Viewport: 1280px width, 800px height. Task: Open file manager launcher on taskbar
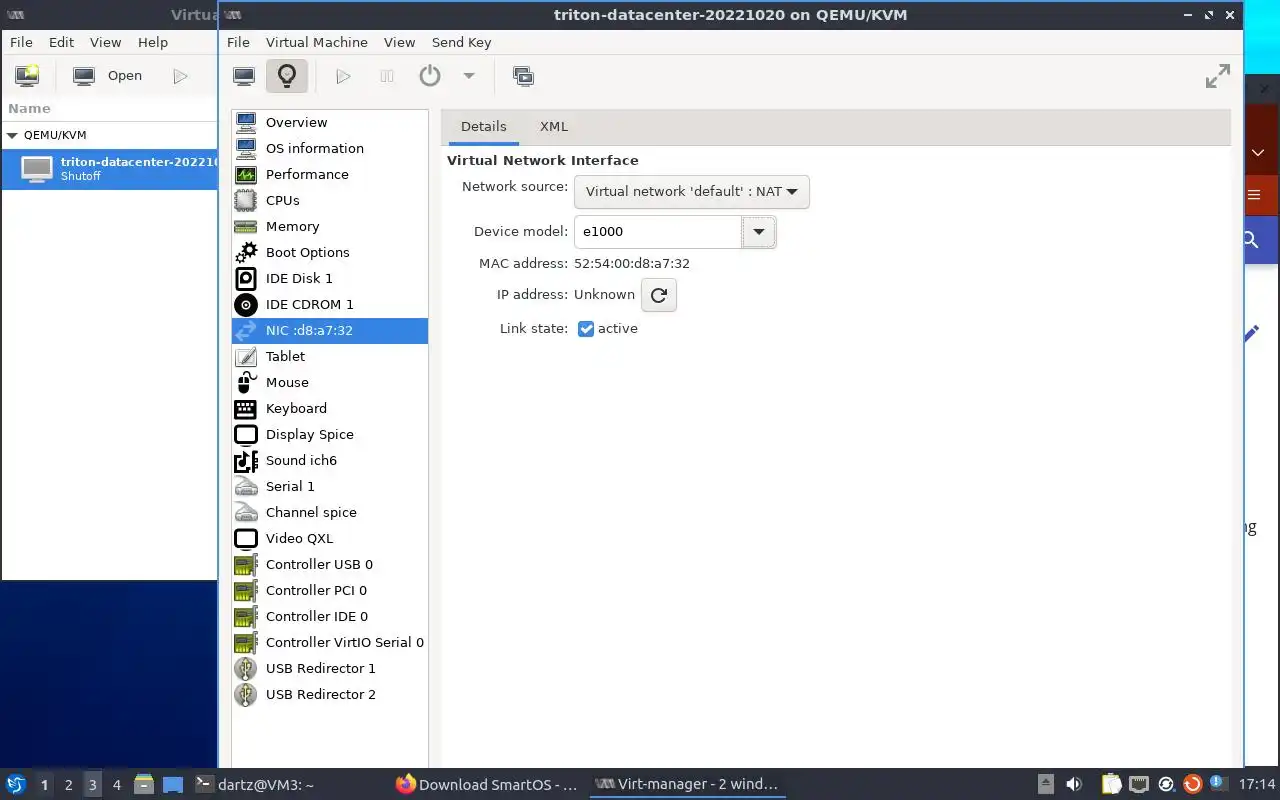(144, 785)
